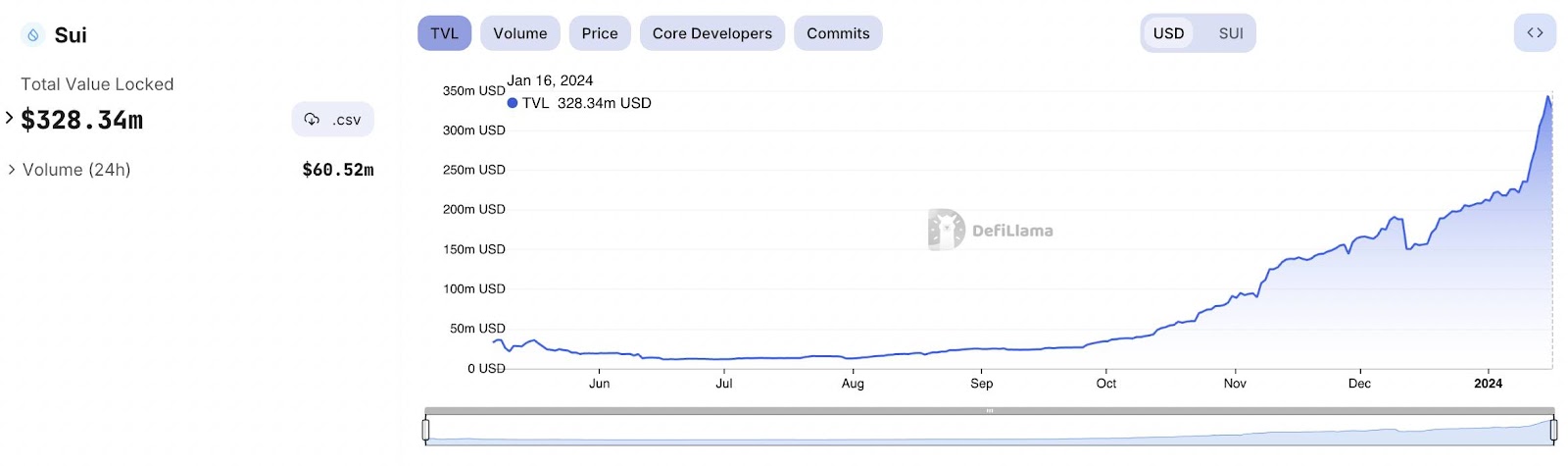Click the $328.34m TVL value
This screenshot has width=1568, height=466.
82,120
